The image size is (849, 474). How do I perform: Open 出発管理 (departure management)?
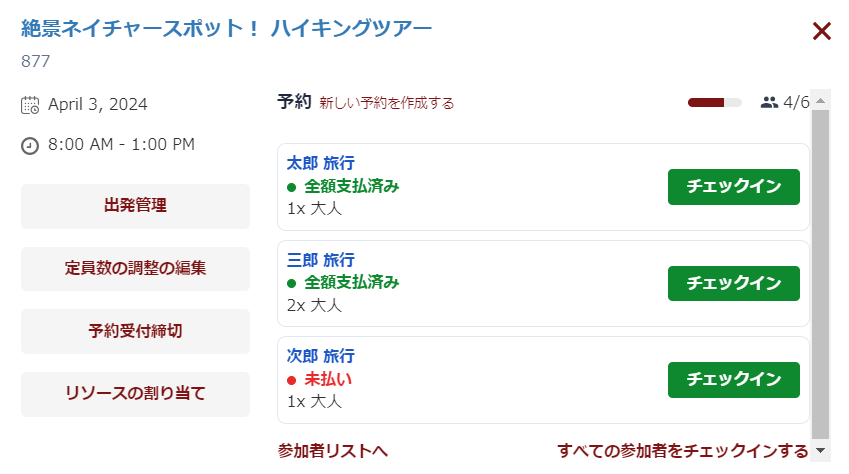pyautogui.click(x=135, y=206)
